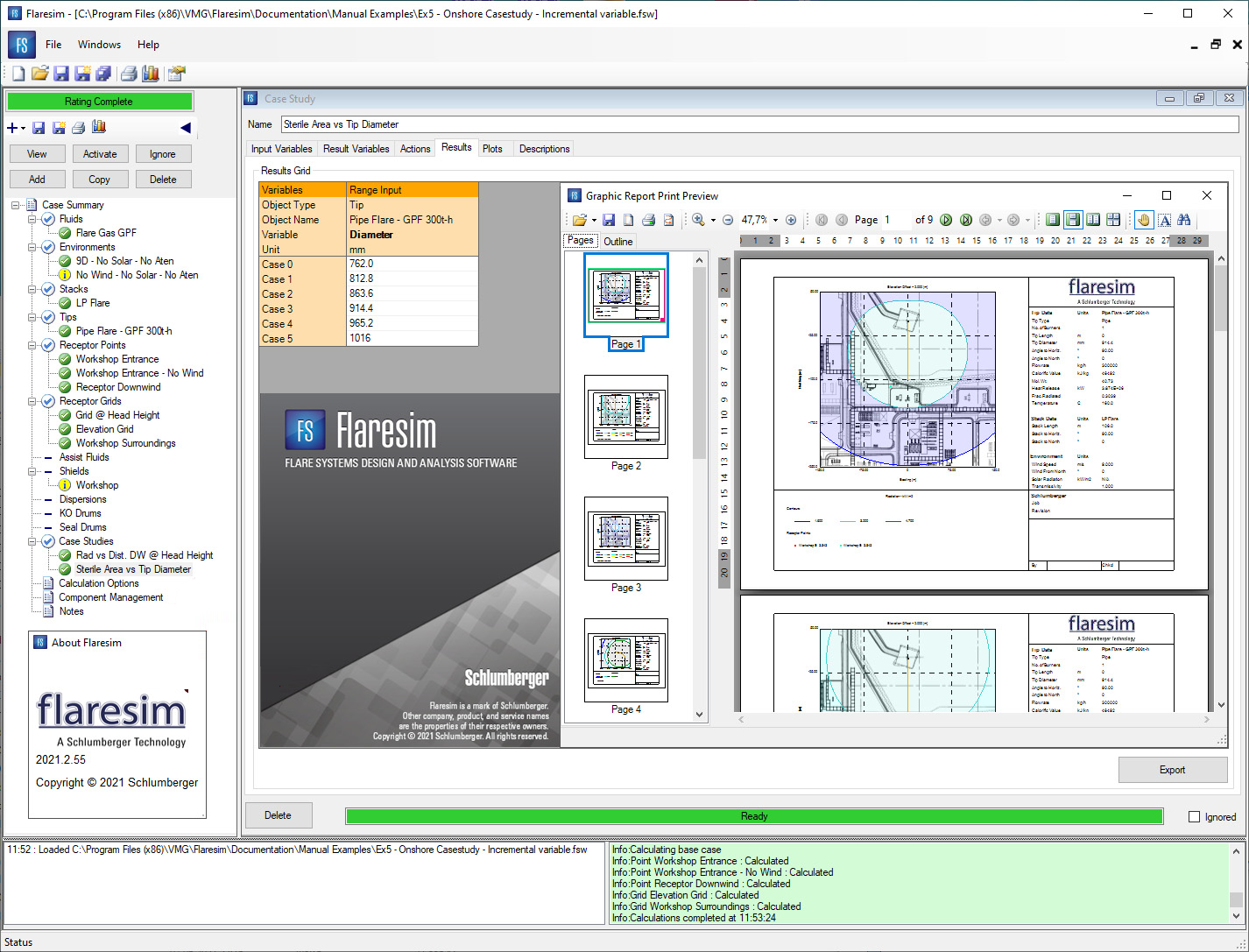1249x952 pixels.
Task: Select the Page 2 thumbnail
Action: (626, 418)
